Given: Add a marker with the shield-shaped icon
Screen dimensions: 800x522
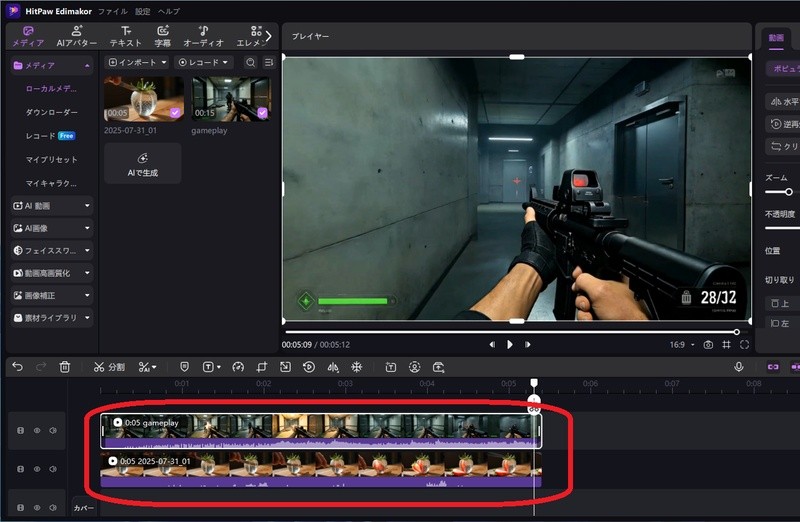Looking at the screenshot, I should pos(185,366).
